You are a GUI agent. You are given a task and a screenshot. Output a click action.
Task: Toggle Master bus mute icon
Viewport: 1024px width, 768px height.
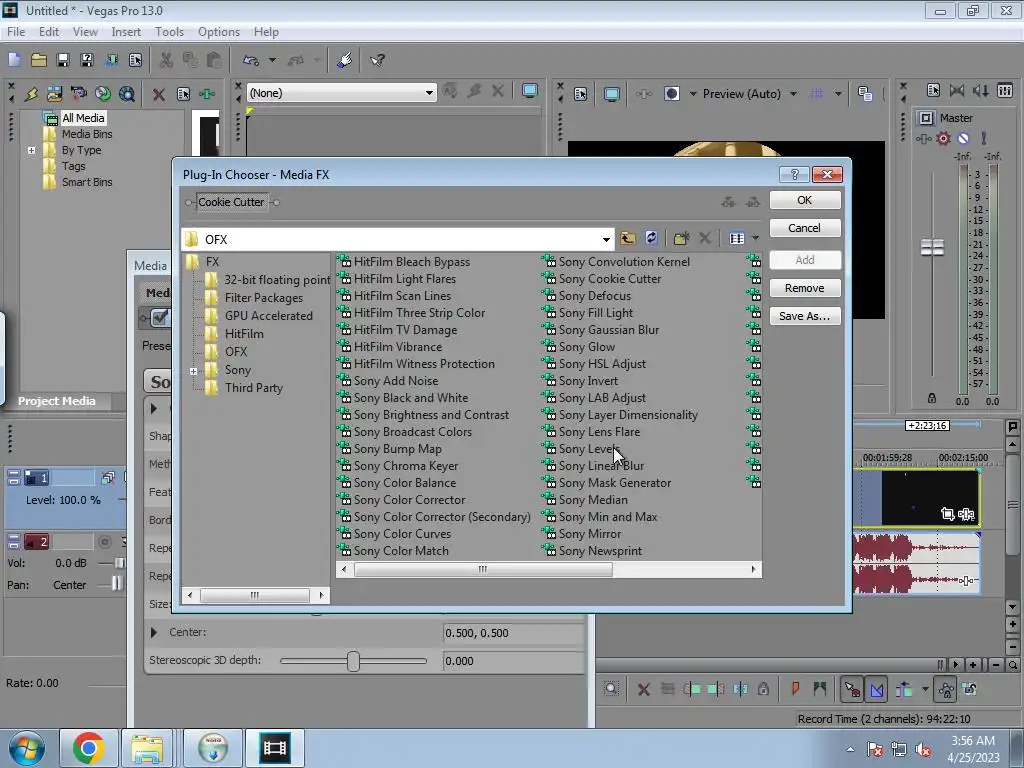click(x=963, y=138)
